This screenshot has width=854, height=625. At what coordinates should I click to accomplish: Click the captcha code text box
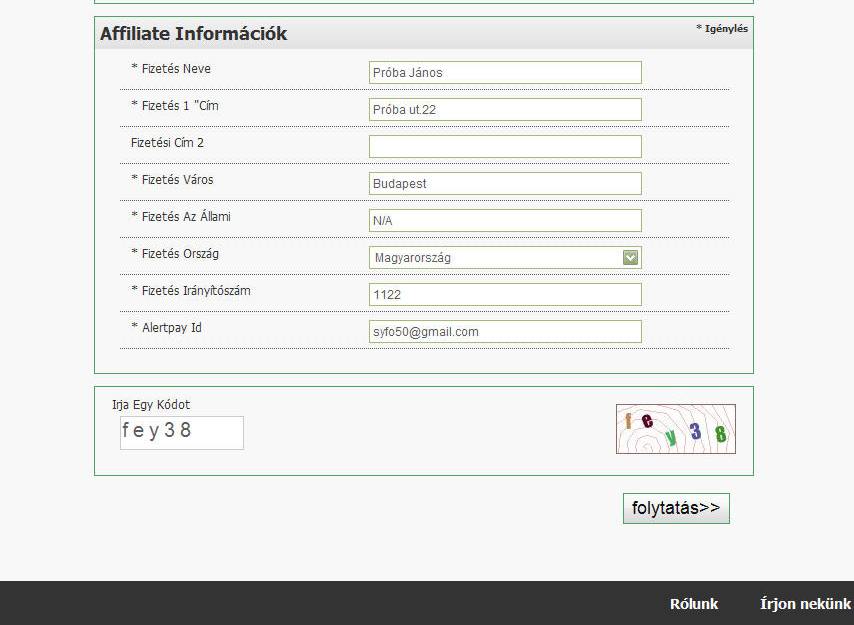(x=181, y=432)
